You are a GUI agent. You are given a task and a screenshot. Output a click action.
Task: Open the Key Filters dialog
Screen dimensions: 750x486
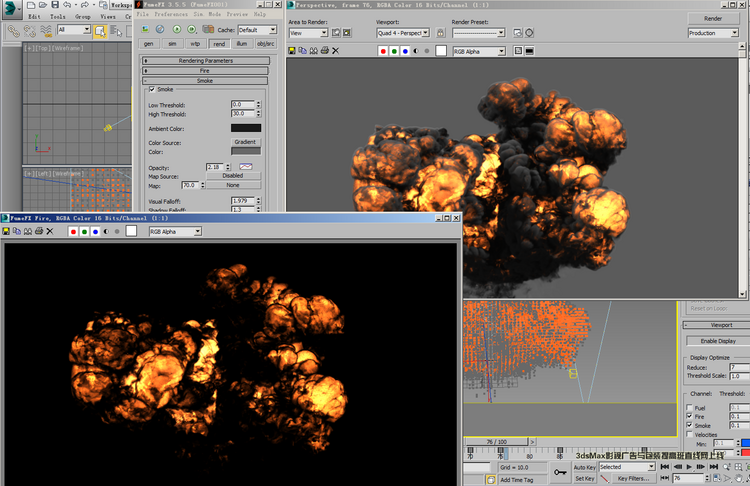click(633, 478)
